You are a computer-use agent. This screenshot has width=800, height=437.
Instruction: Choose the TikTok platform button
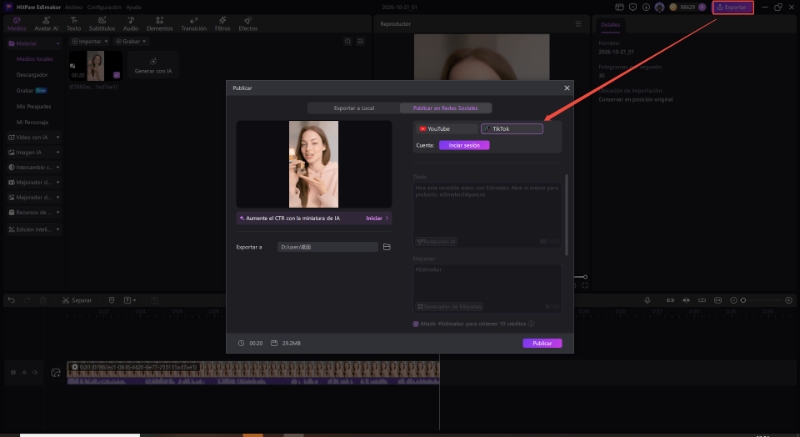tap(512, 129)
